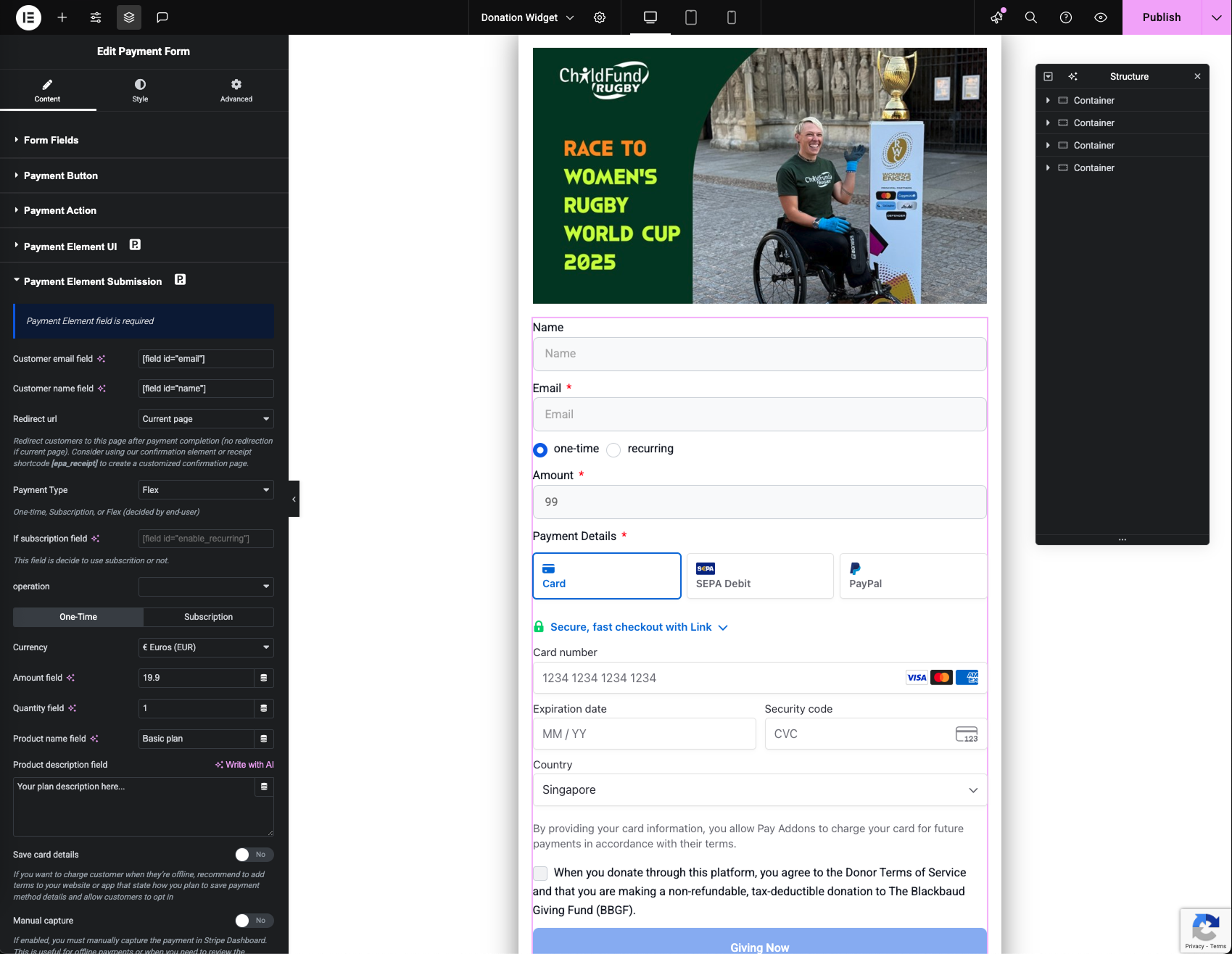Select the Subscription tab

208,617
